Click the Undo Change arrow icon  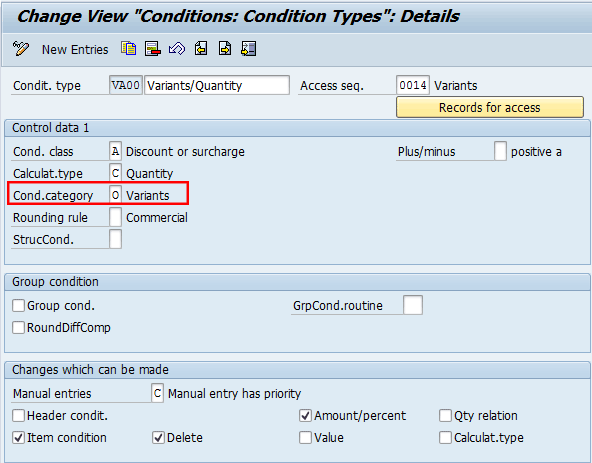coord(177,49)
